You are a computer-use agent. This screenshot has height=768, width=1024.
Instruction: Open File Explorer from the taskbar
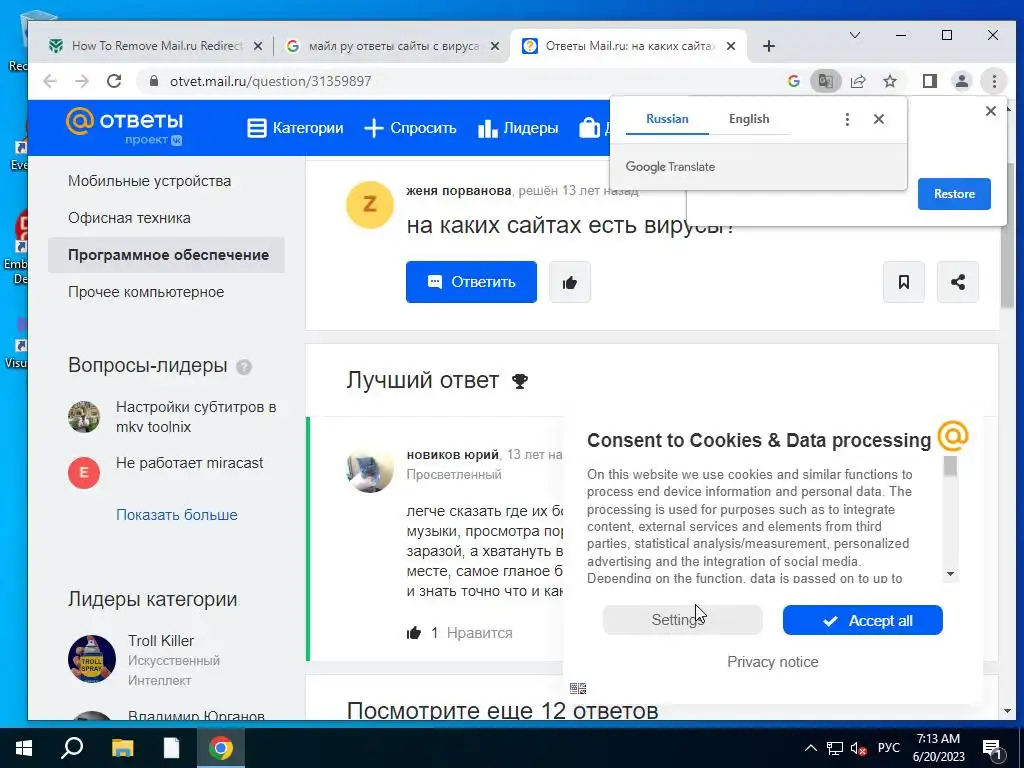click(122, 748)
